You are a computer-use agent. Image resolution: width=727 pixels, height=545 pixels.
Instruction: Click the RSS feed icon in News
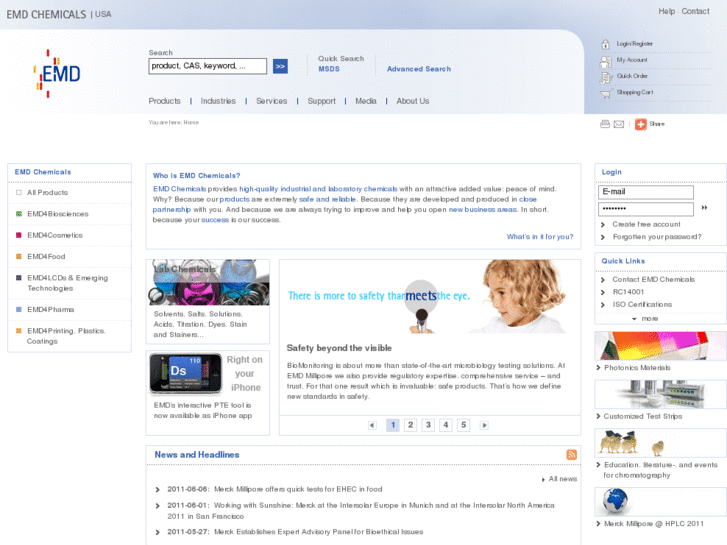click(x=572, y=455)
